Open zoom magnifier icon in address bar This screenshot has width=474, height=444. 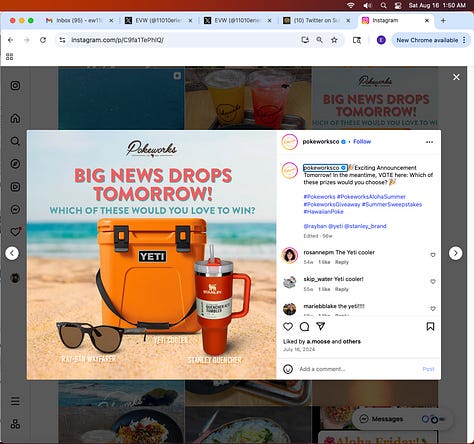coord(319,40)
